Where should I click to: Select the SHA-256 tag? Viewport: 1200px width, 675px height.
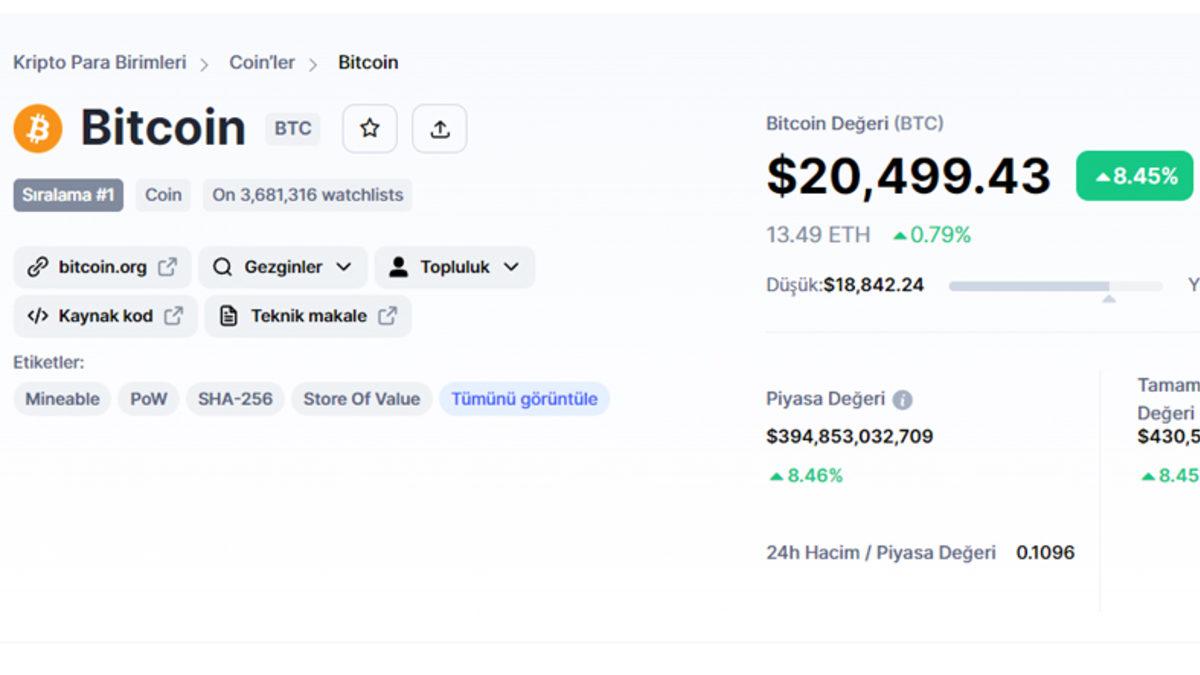(235, 399)
